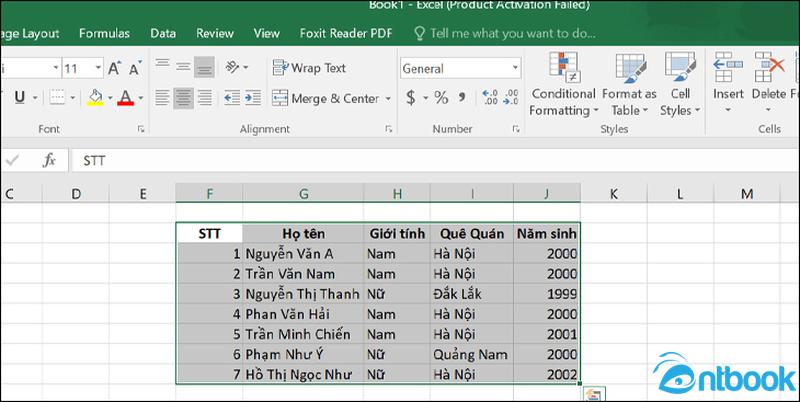Open the Foxit Reader PDF tab
The width and height of the screenshot is (800, 402).
(346, 34)
